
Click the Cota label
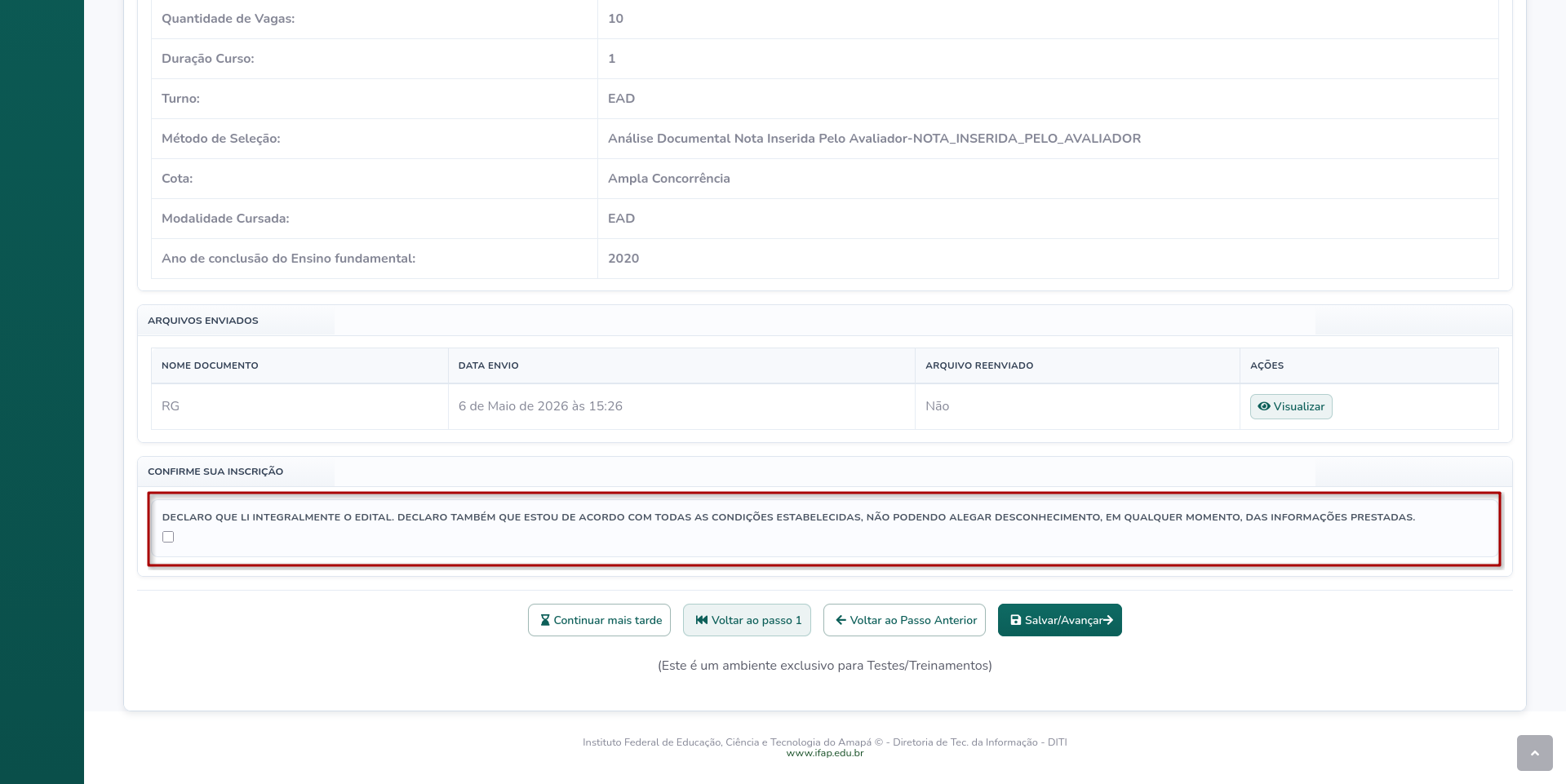coord(177,179)
